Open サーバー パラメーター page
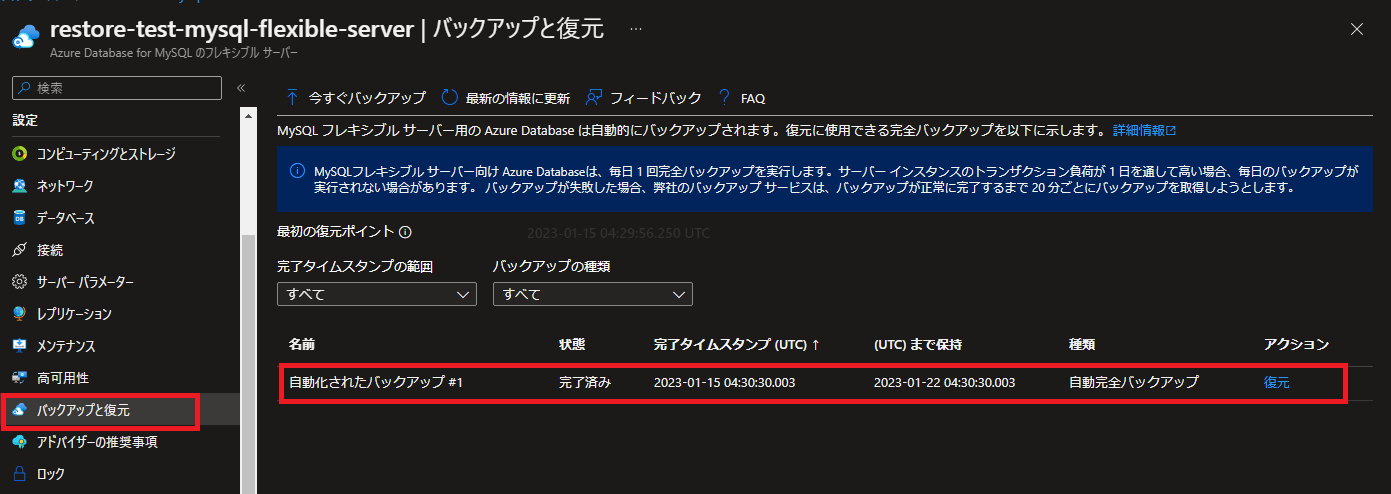This screenshot has height=494, width=1391. [x=85, y=282]
